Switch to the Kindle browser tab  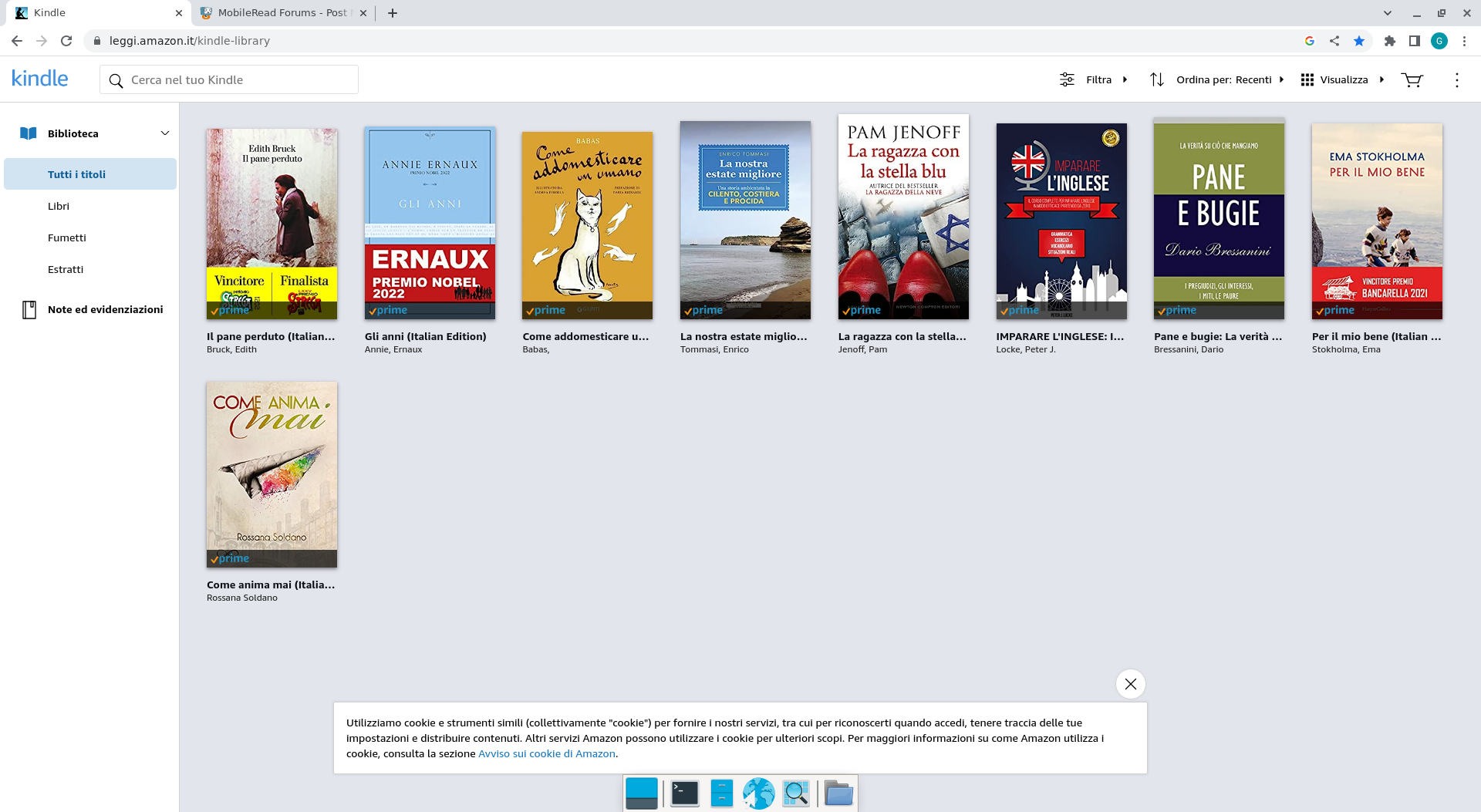click(x=96, y=13)
